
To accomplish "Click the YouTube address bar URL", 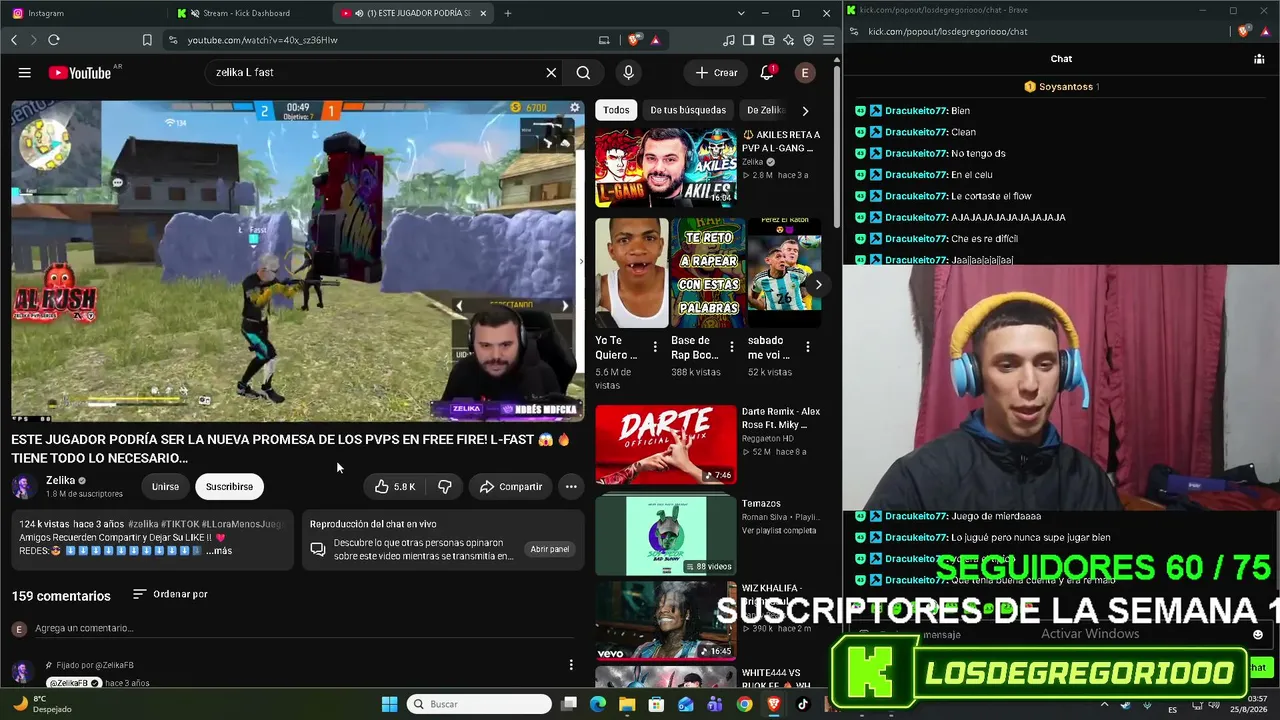I will (263, 40).
